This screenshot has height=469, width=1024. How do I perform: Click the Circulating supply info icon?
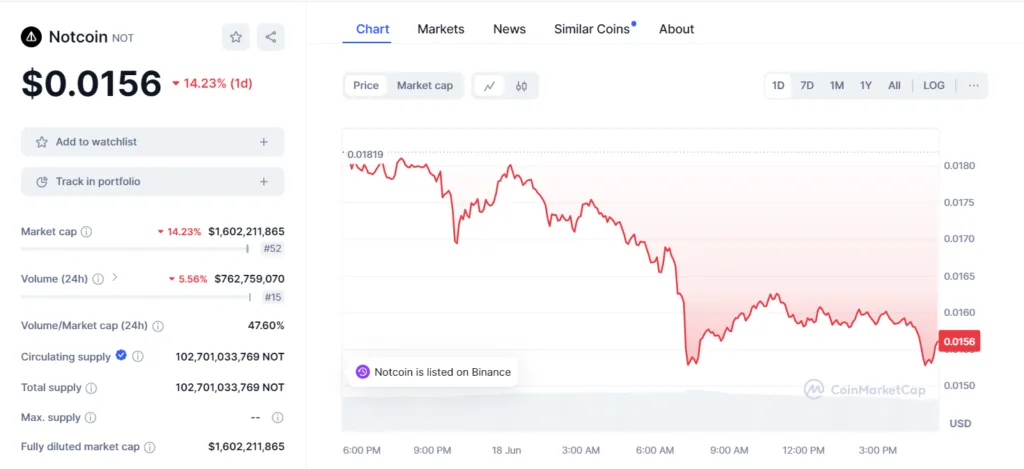coord(138,357)
